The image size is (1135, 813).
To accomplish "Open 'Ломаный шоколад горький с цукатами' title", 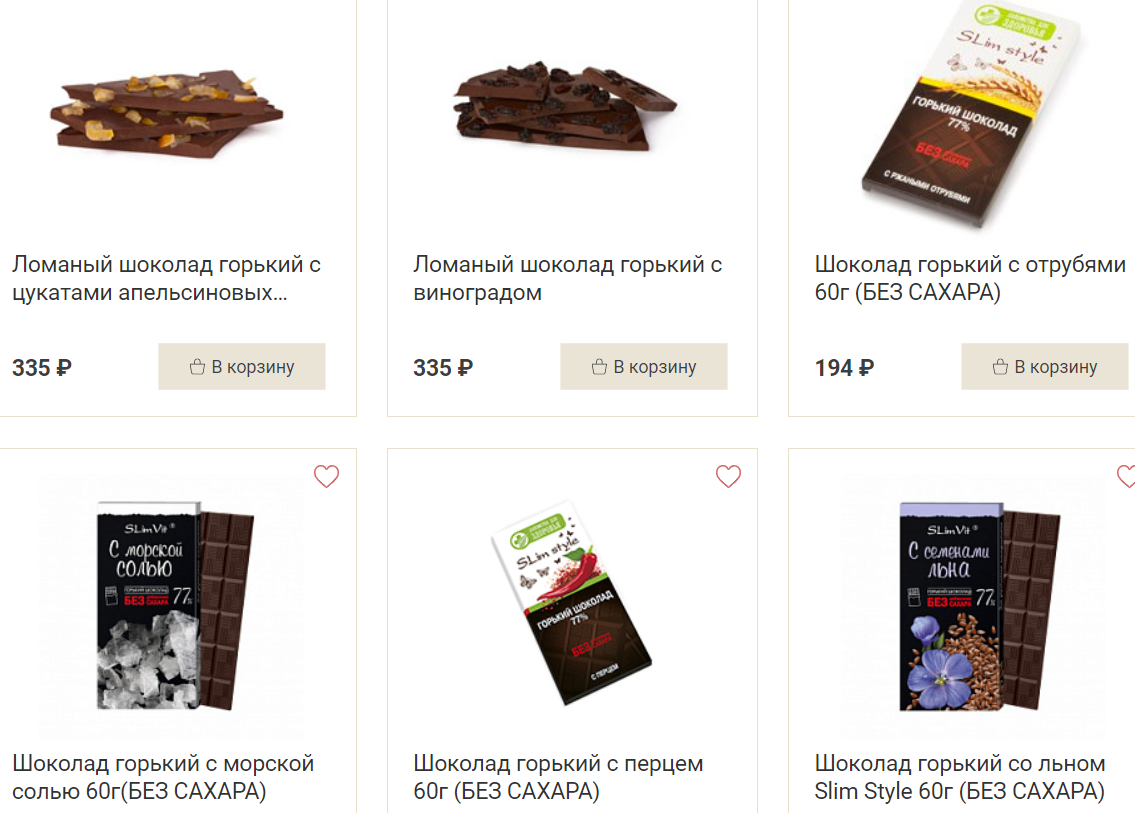I will pos(166,278).
